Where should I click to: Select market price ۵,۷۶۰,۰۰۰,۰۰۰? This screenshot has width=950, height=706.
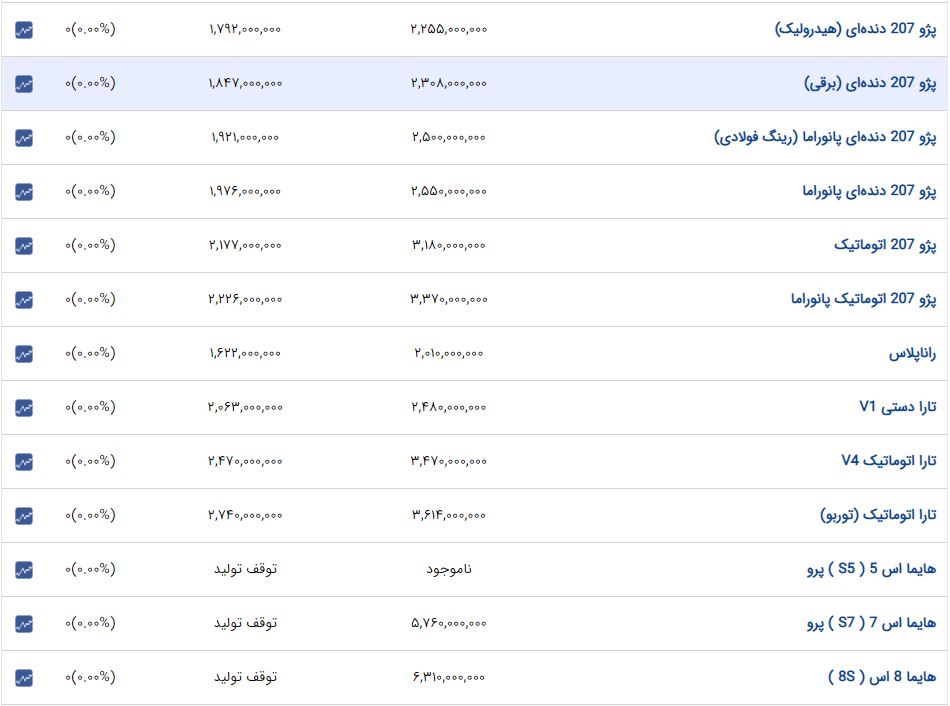click(448, 623)
